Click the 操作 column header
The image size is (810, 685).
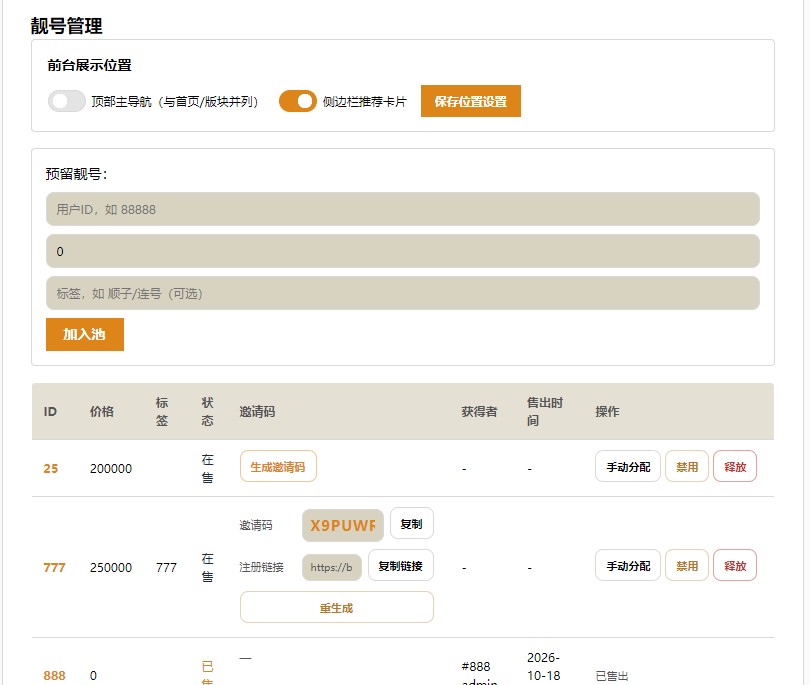[x=607, y=411]
